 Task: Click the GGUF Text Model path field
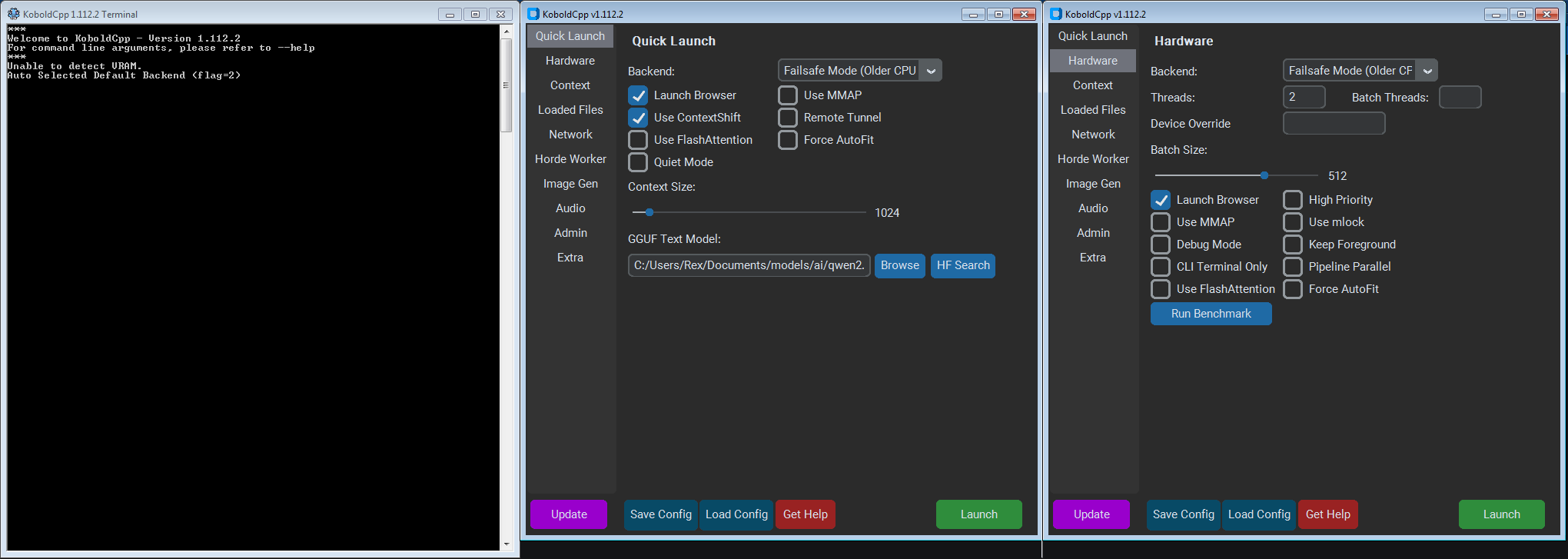tap(749, 265)
